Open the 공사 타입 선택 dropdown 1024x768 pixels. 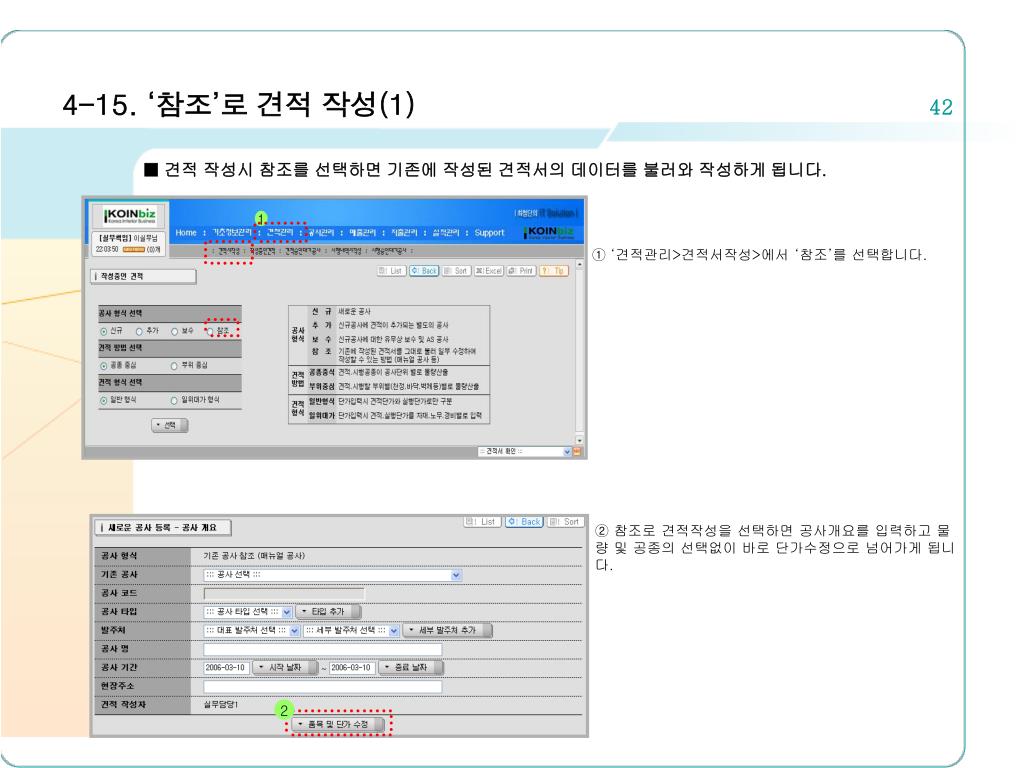click(x=248, y=612)
